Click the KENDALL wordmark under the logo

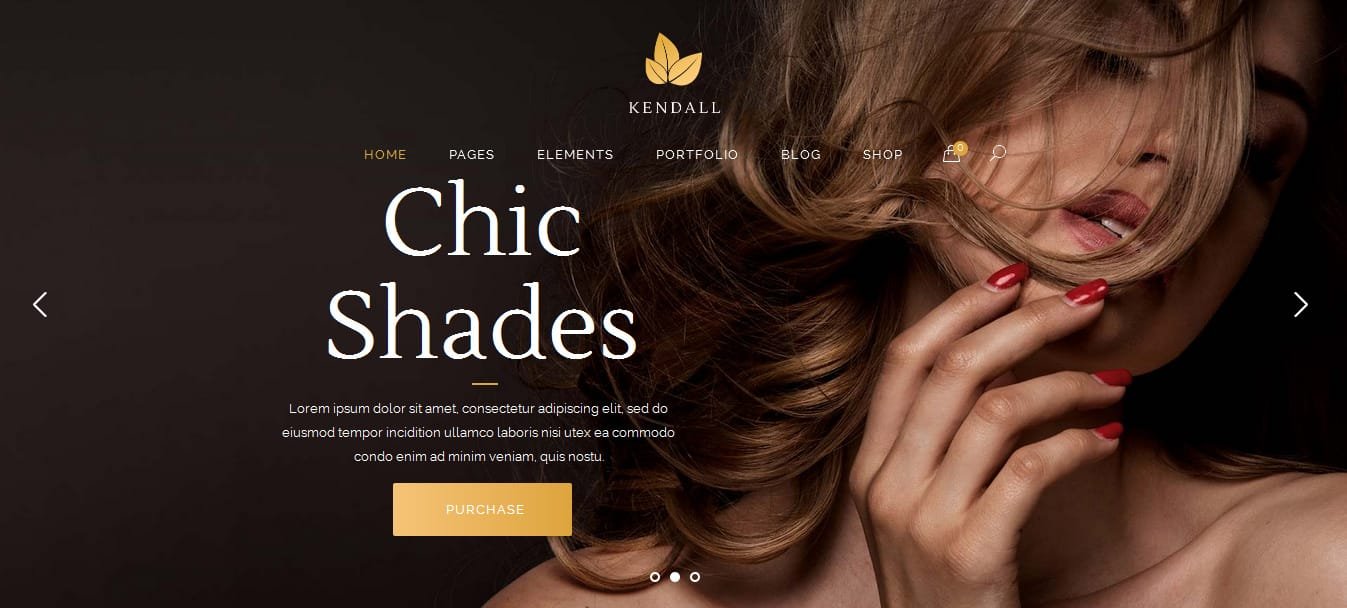click(x=674, y=108)
